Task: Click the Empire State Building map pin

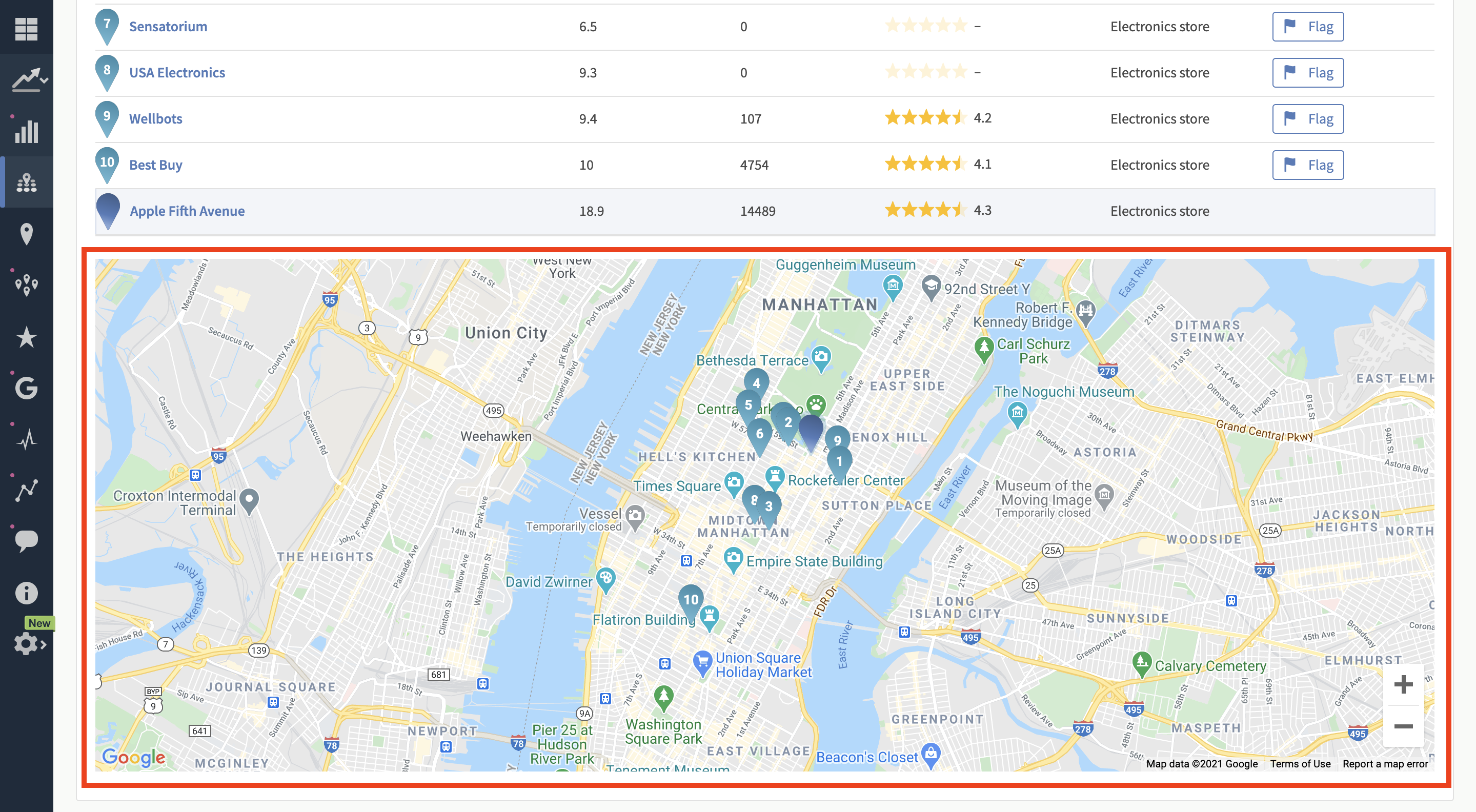Action: (733, 560)
